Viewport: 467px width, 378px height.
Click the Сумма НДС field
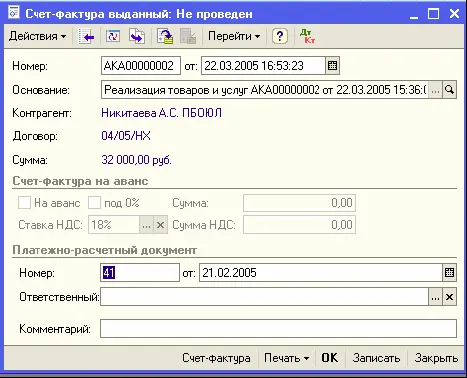(299, 225)
